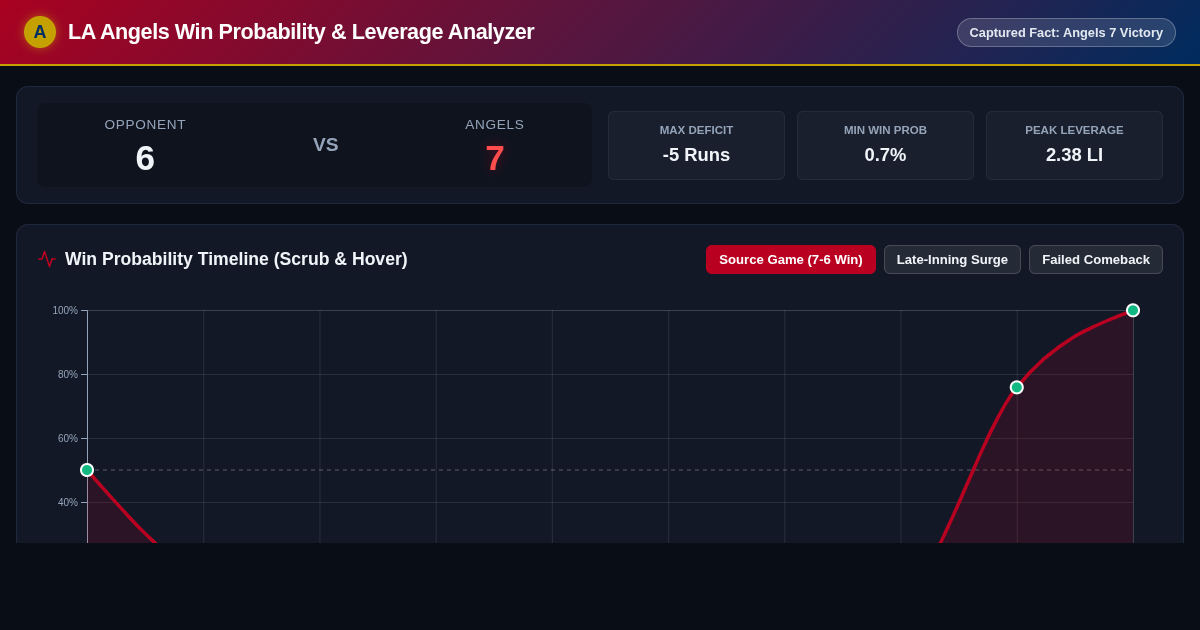The image size is (1200, 630).
Task: Click the ANGELS team label
Action: click(x=494, y=124)
